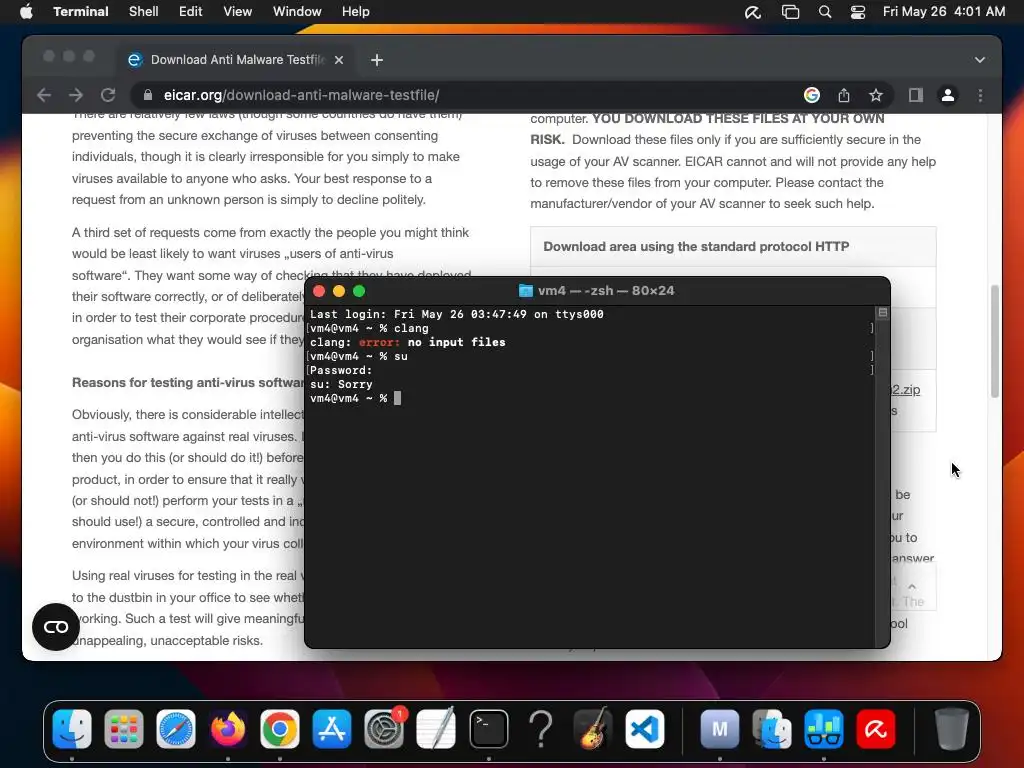Open Chrome's three-dot menu

click(x=980, y=95)
